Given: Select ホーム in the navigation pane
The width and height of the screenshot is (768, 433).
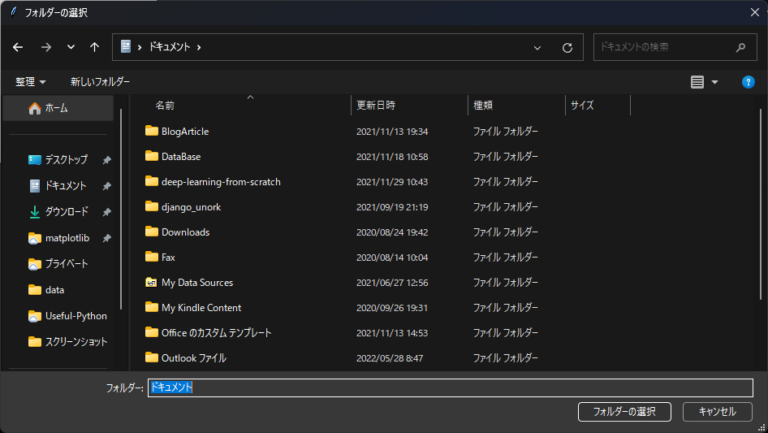Looking at the screenshot, I should point(58,108).
